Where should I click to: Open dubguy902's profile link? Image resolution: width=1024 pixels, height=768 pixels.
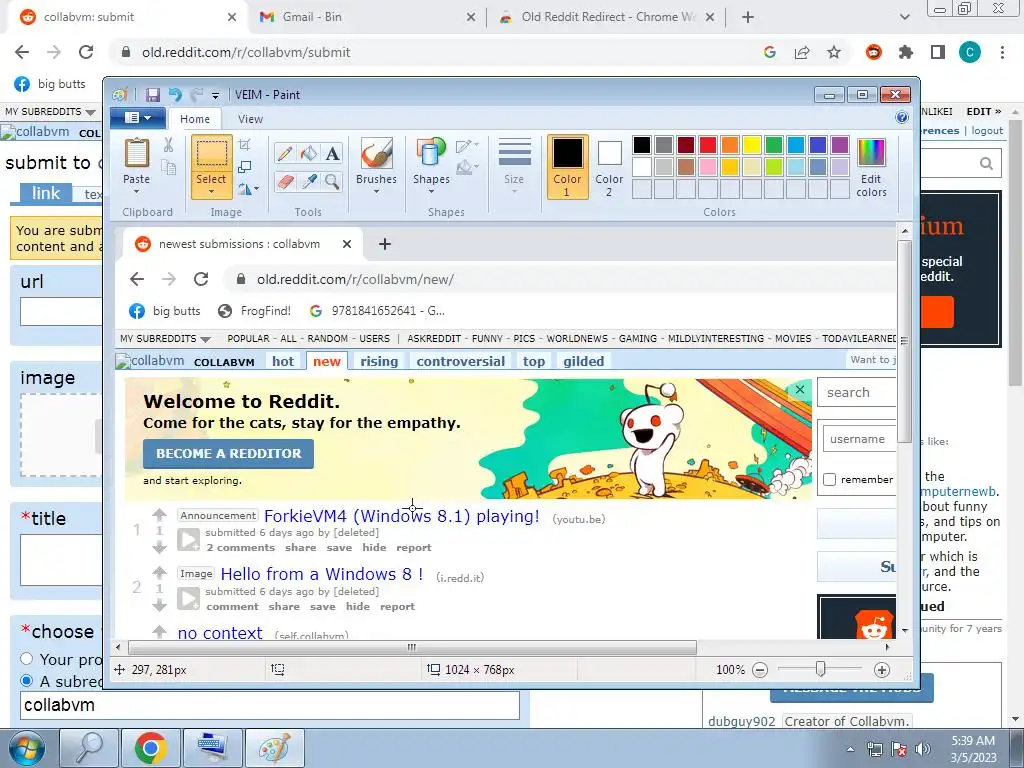coord(742,722)
